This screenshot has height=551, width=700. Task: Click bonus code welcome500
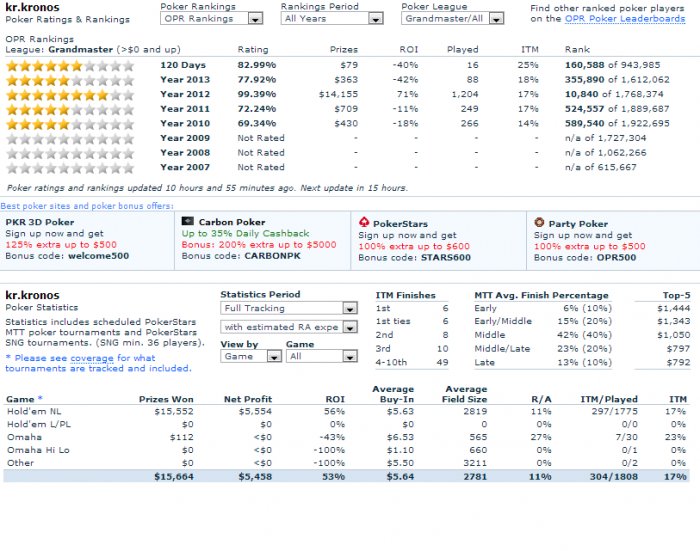click(x=98, y=256)
